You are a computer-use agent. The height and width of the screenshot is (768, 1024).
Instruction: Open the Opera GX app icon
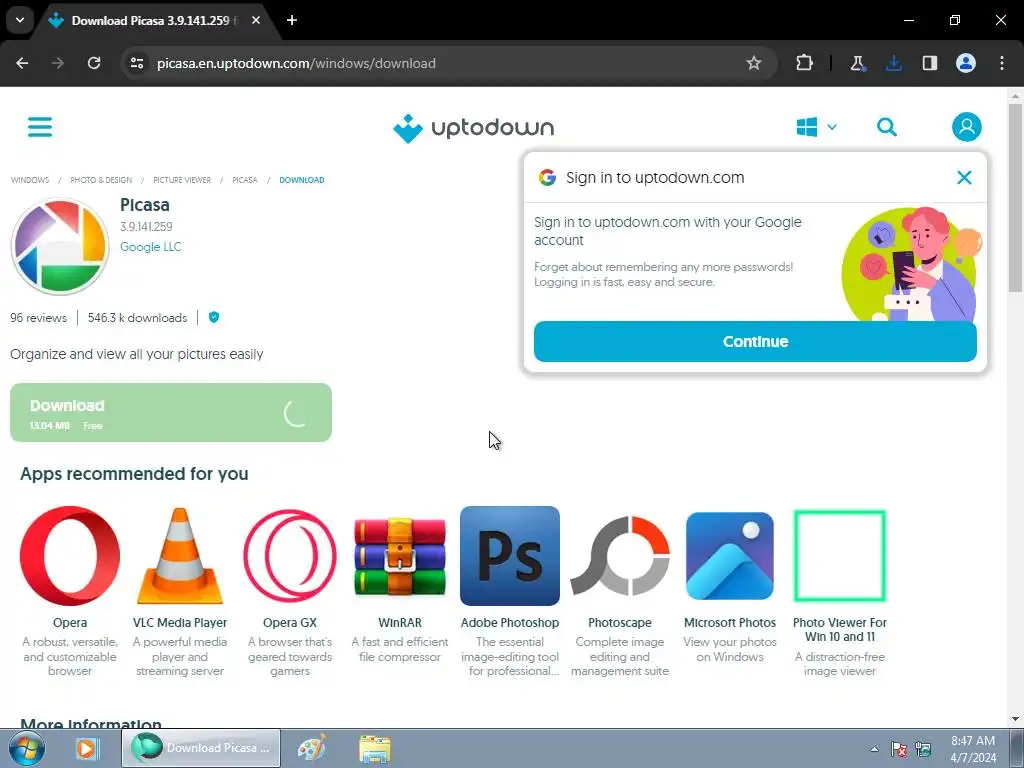pyautogui.click(x=290, y=556)
